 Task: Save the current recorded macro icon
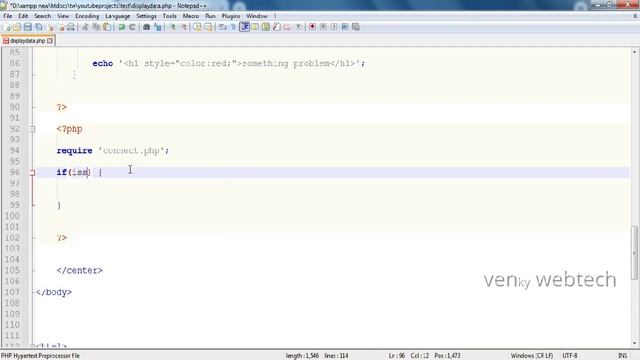[356, 27]
